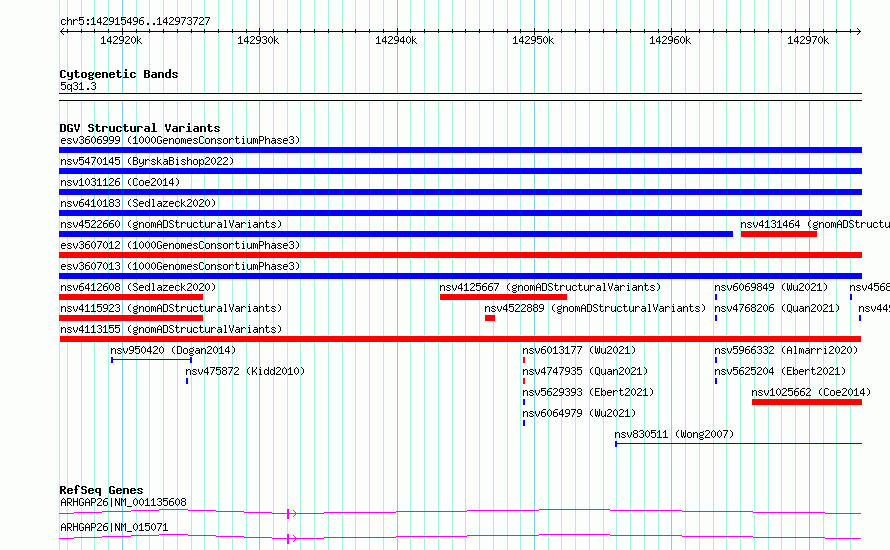Click the blue nsv4522660 variant bar
The image size is (890, 550).
(x=396, y=234)
